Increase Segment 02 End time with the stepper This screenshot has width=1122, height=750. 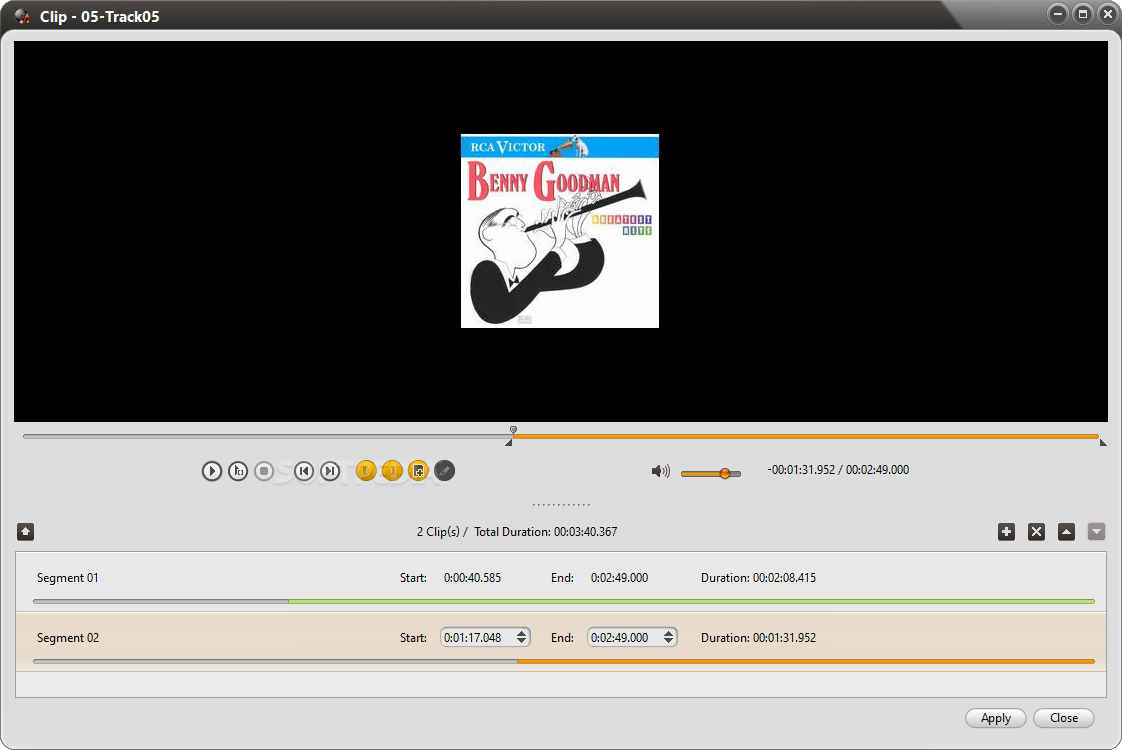coord(668,633)
